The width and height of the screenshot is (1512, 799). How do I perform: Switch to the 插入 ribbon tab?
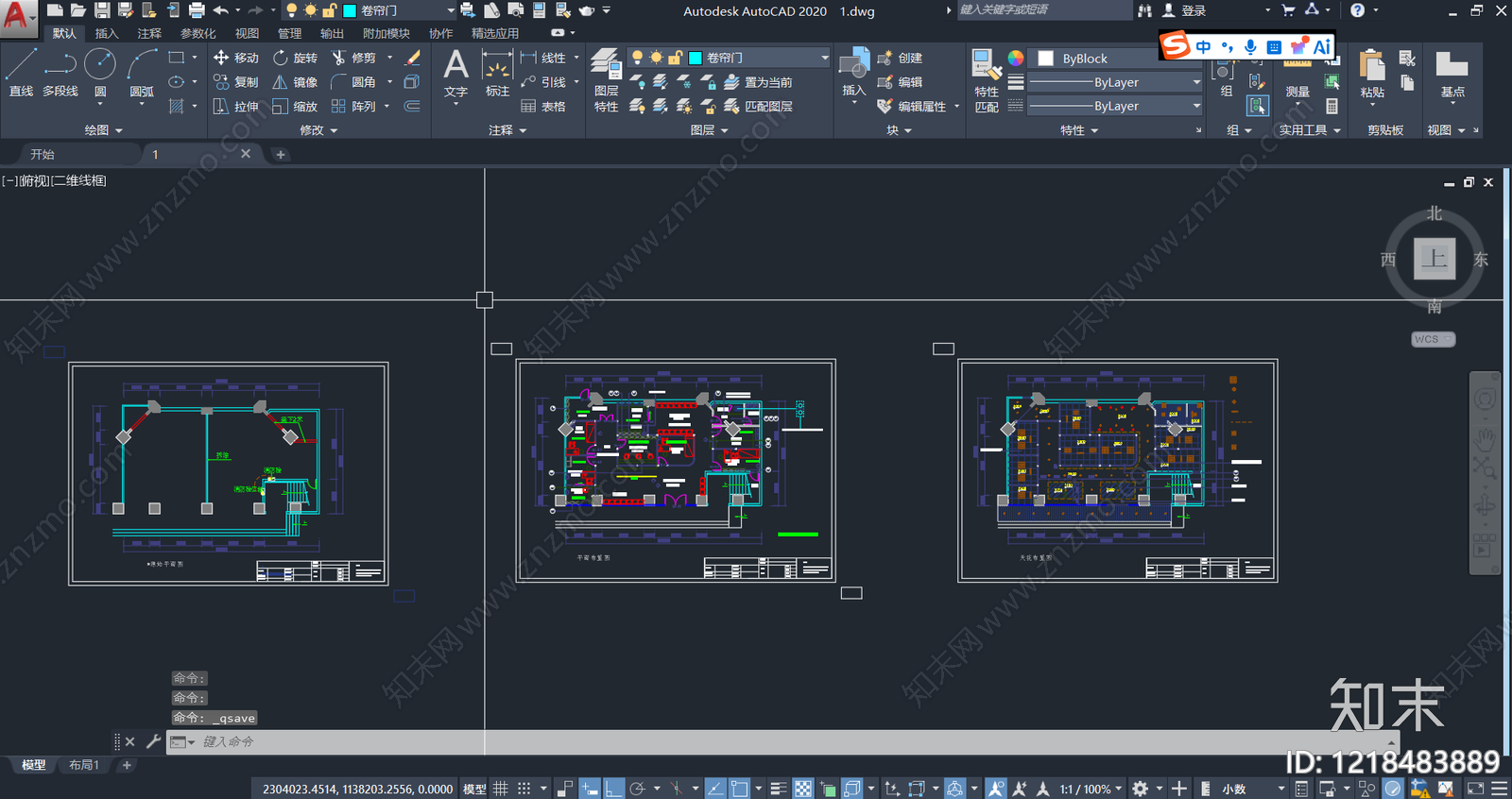click(107, 33)
